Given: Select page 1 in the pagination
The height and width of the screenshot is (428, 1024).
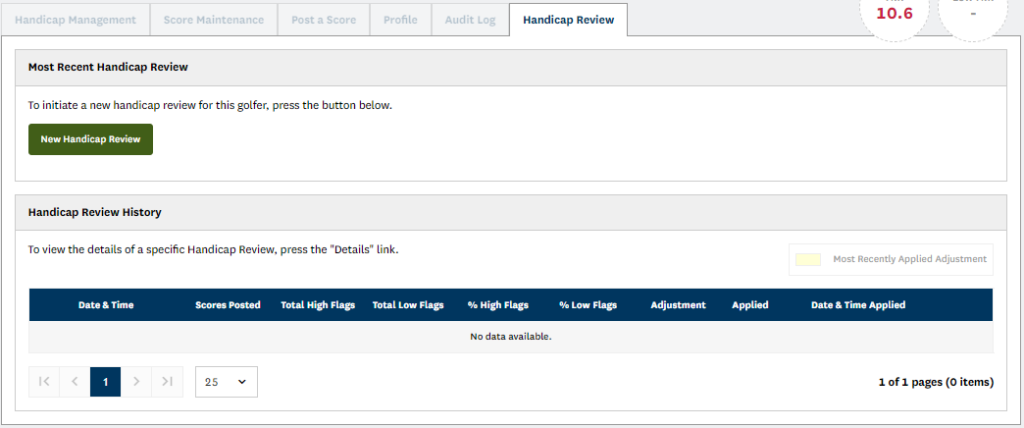Looking at the screenshot, I should point(105,382).
